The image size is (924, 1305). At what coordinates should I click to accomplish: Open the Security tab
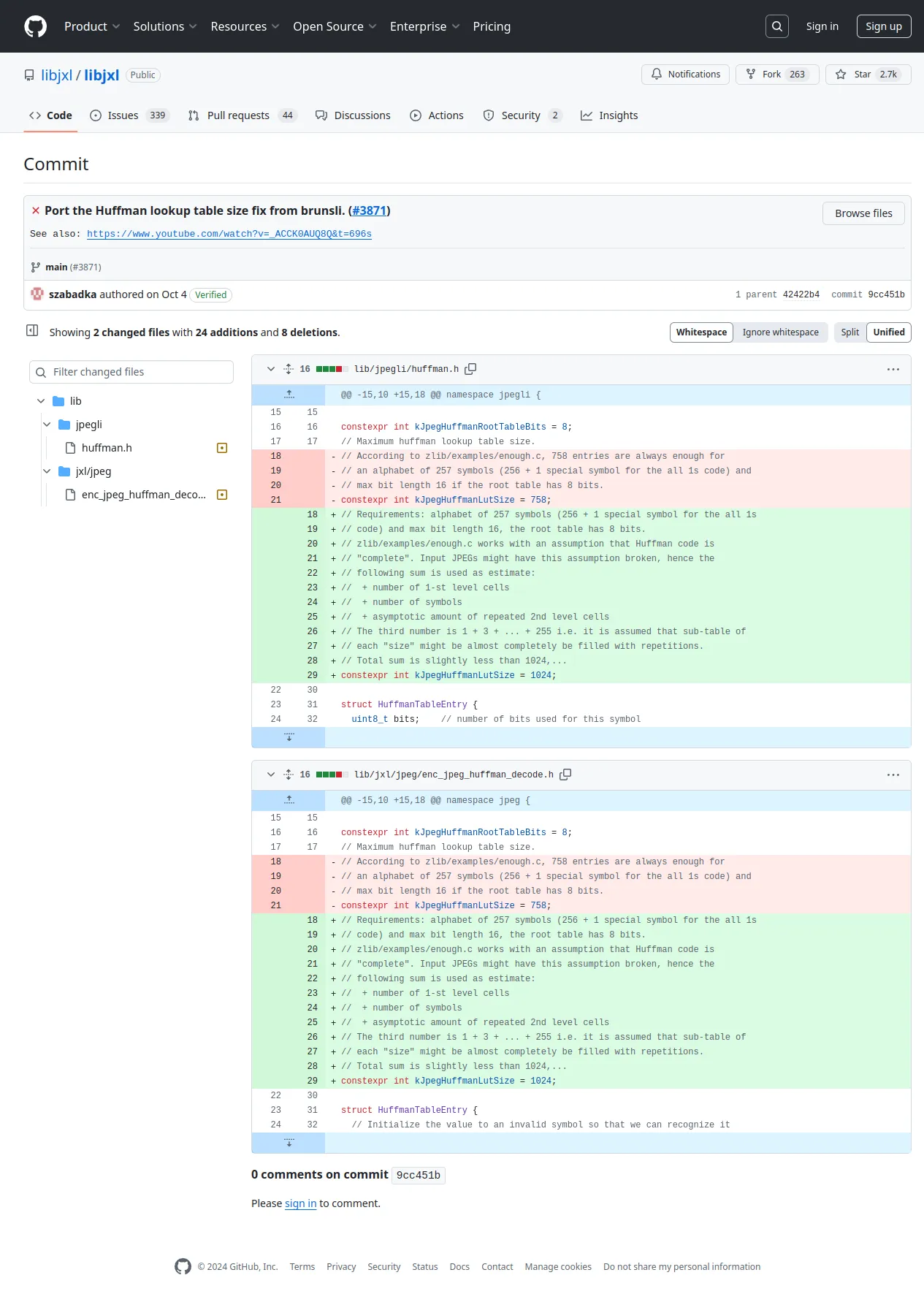pos(523,115)
